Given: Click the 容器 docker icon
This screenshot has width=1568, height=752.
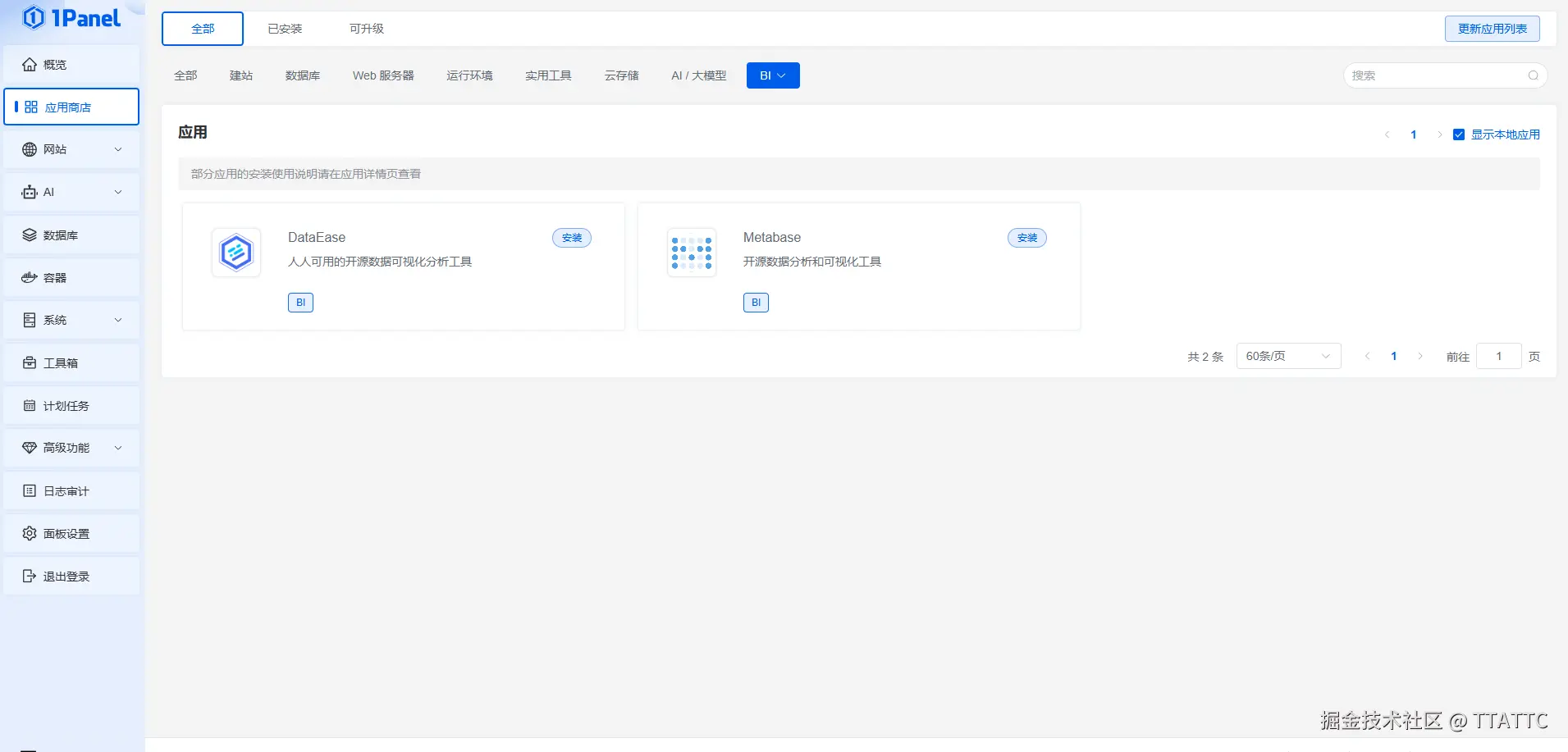Looking at the screenshot, I should 30,278.
